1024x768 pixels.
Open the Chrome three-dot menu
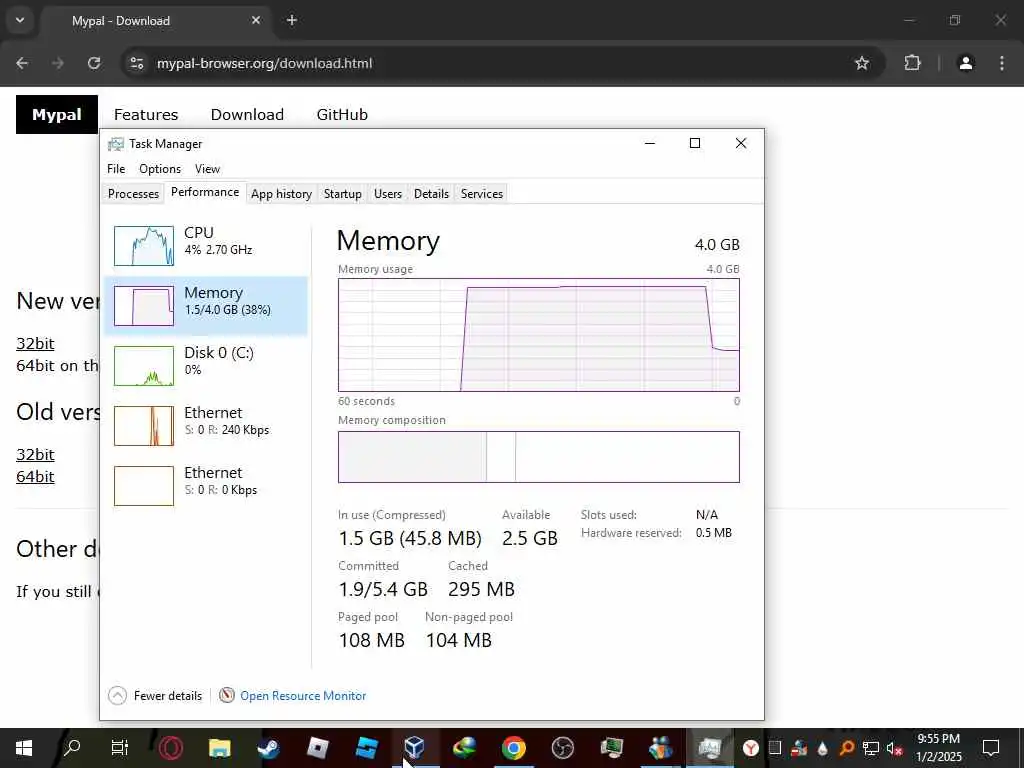1002,63
